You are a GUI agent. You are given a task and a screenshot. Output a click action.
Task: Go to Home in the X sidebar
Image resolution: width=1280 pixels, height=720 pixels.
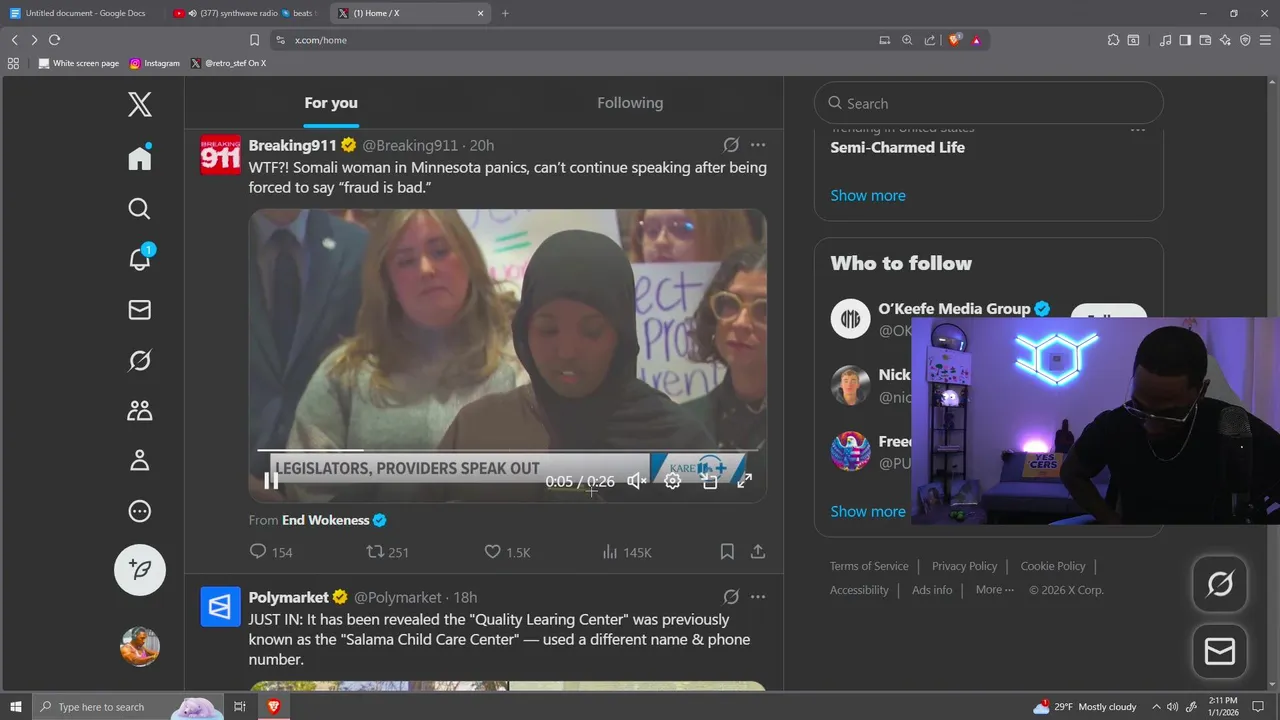(x=140, y=158)
